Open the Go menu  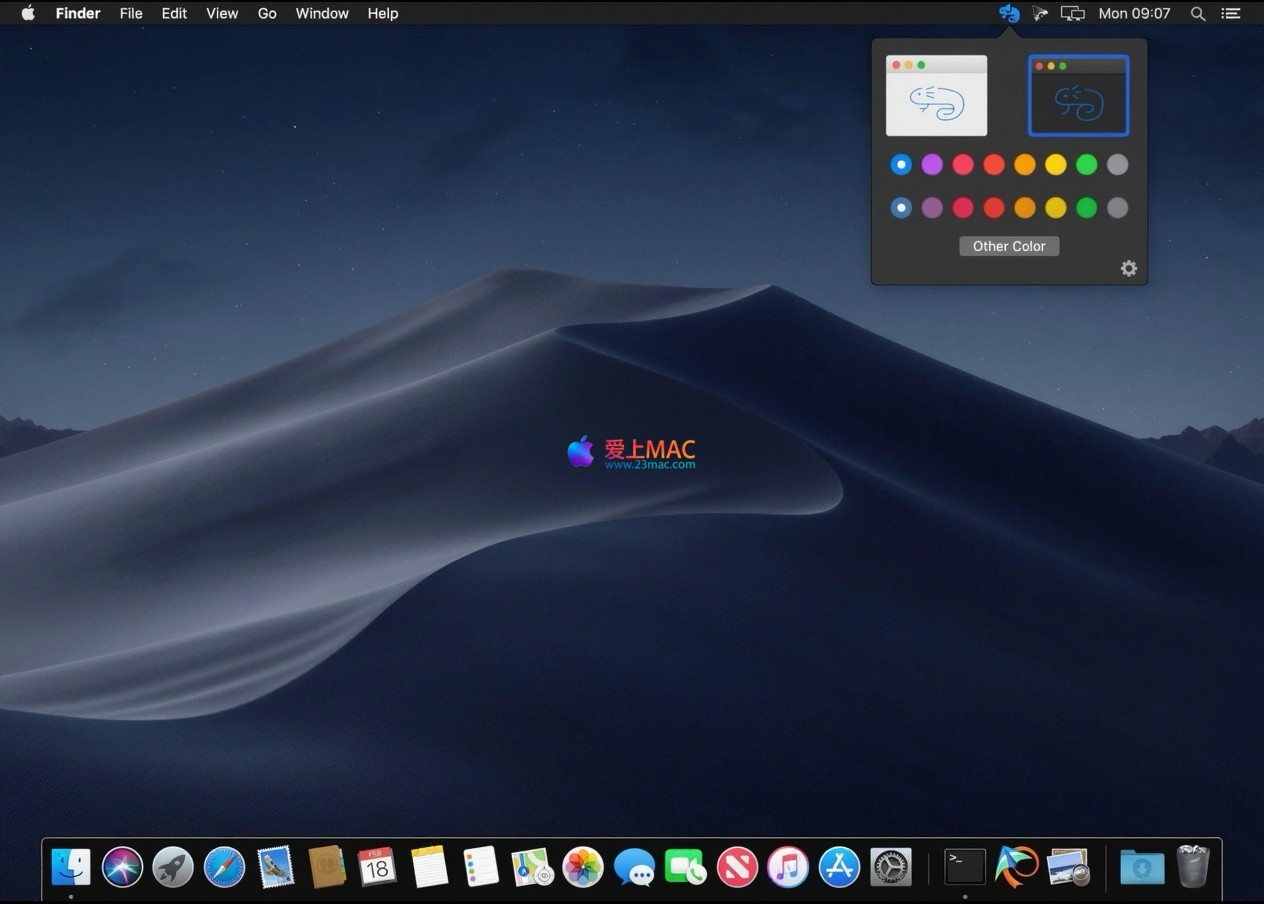click(x=267, y=13)
